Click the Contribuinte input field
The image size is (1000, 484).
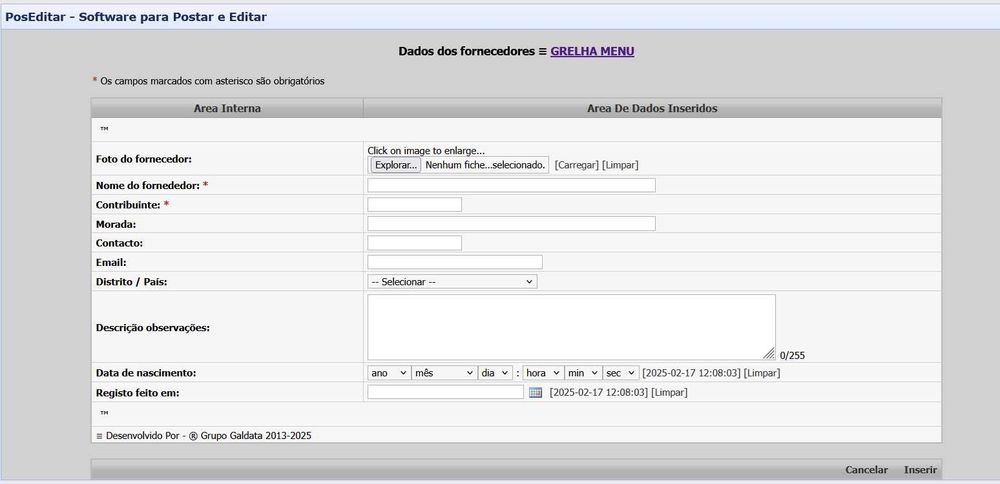415,205
